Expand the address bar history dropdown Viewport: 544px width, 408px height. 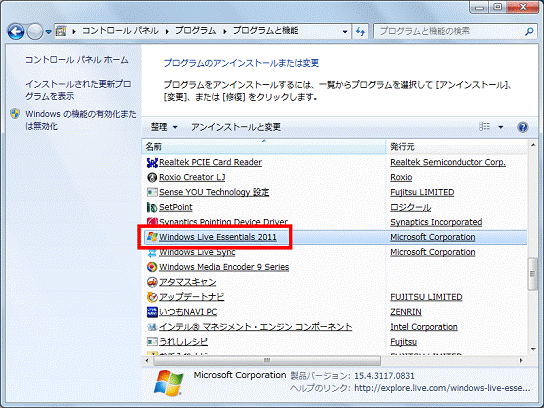345,32
